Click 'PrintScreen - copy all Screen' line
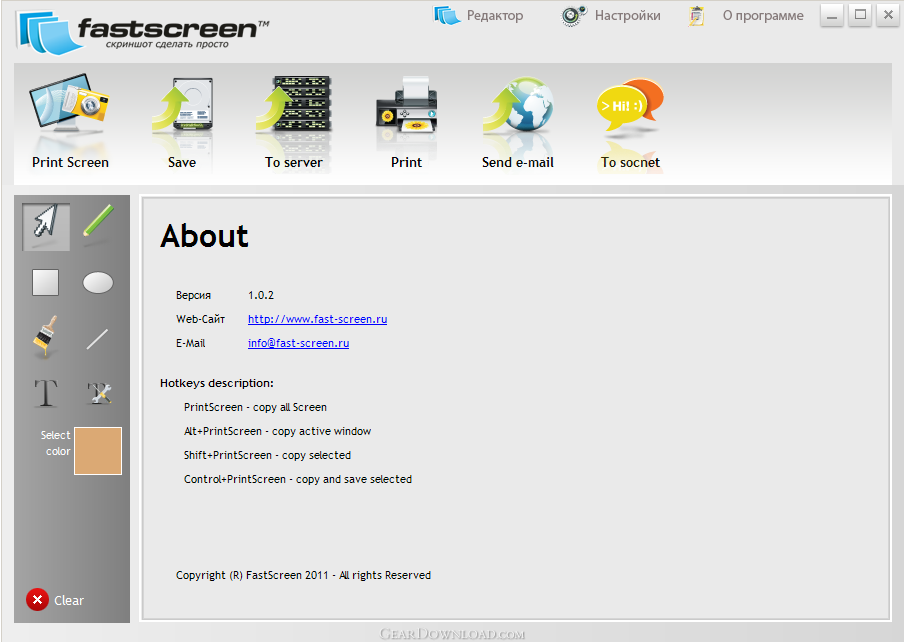The image size is (904, 642). coord(255,407)
